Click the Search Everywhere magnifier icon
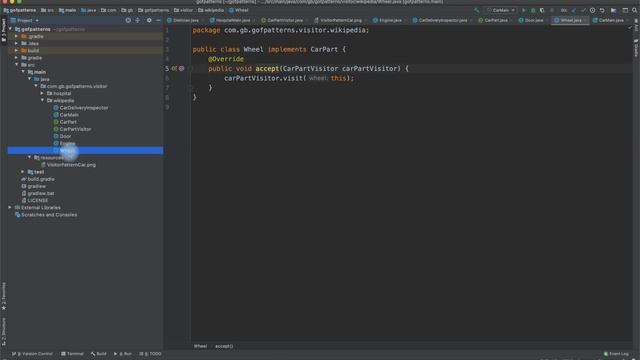Screen dimensions: 640x360 [635, 10]
